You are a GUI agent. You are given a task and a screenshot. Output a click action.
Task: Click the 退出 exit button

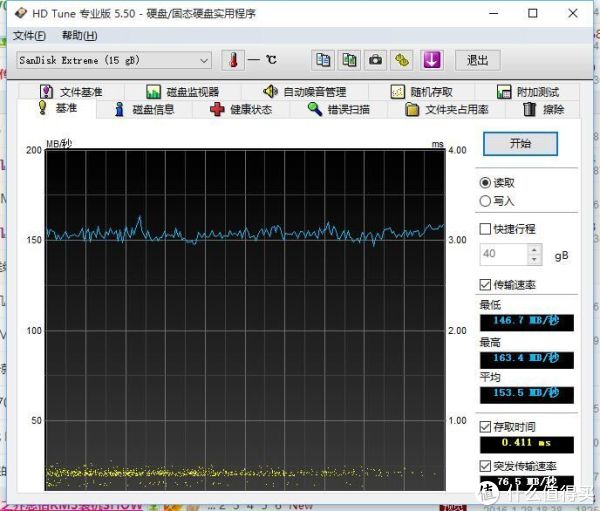click(x=478, y=60)
